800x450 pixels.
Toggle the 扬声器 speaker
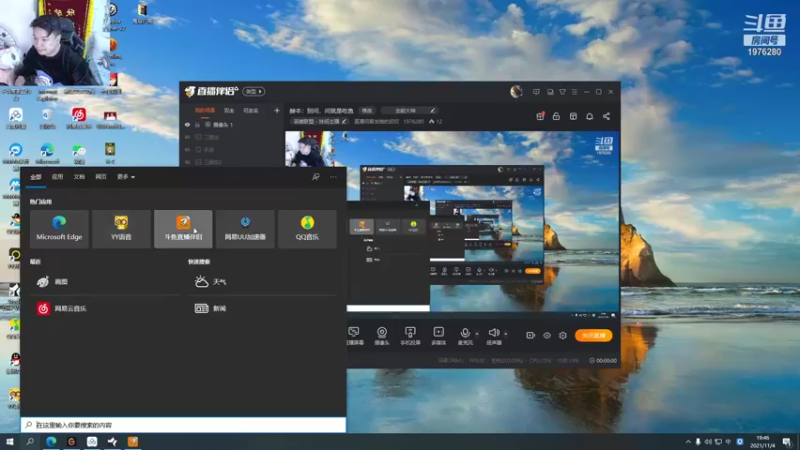(x=493, y=336)
